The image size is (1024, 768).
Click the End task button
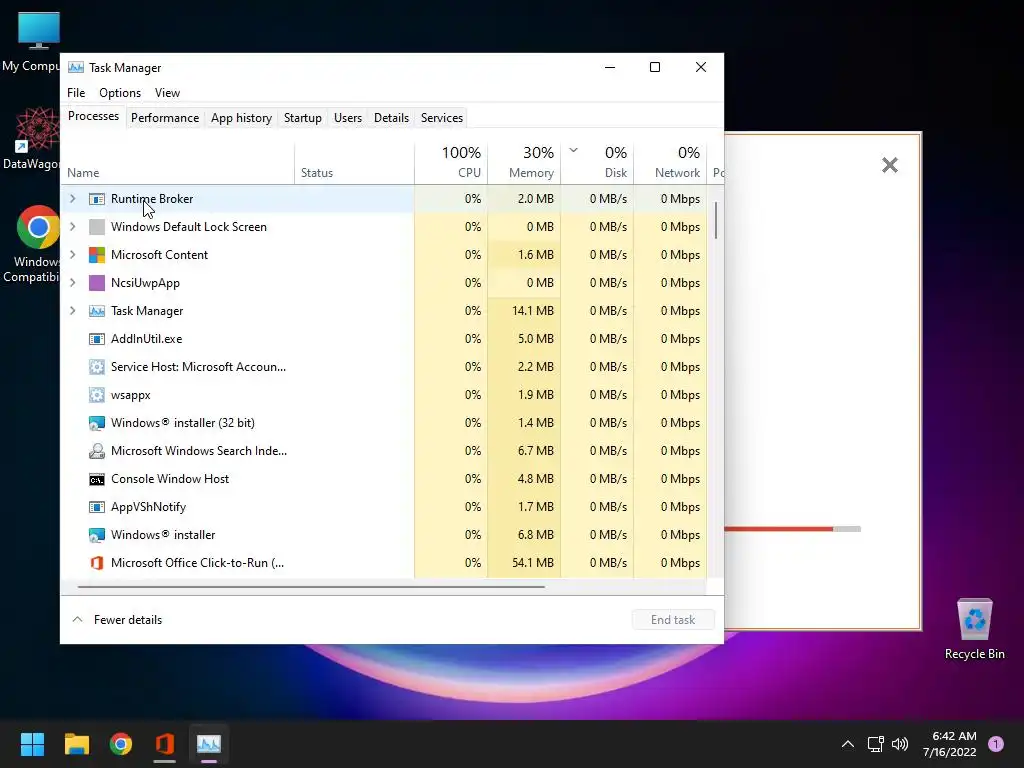click(x=673, y=620)
